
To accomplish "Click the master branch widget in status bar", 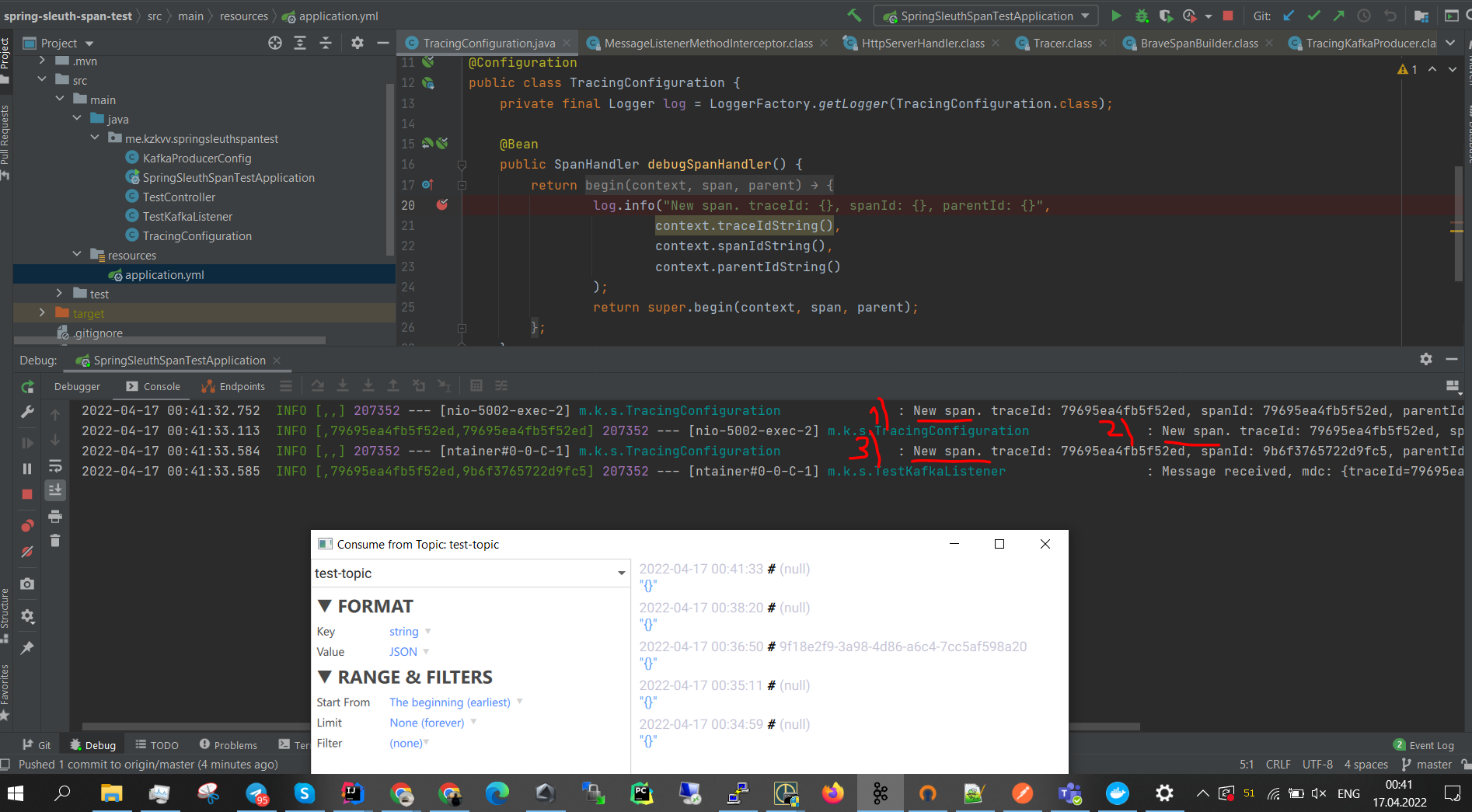I will 1427,765.
